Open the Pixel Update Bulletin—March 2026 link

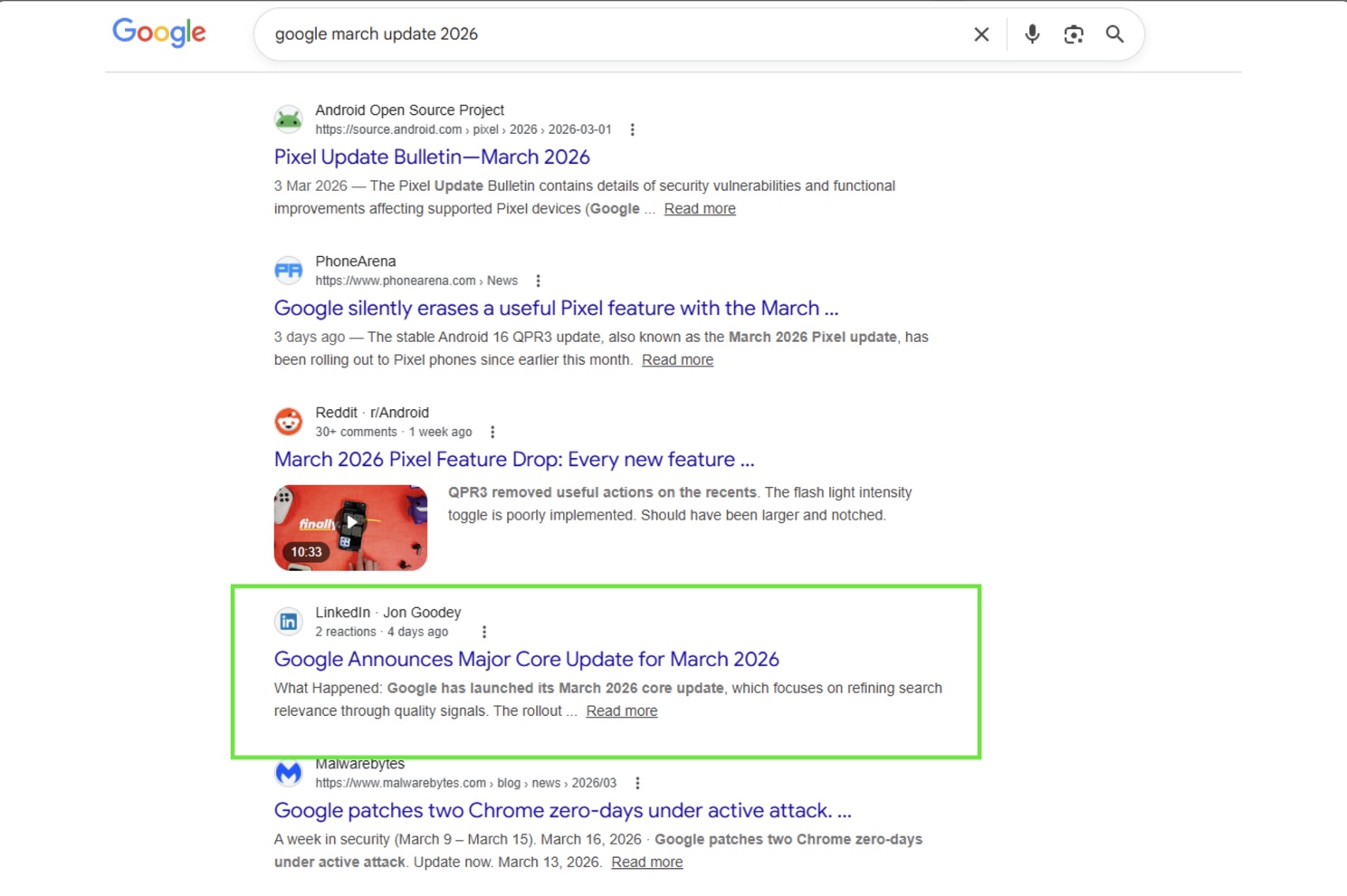(432, 157)
